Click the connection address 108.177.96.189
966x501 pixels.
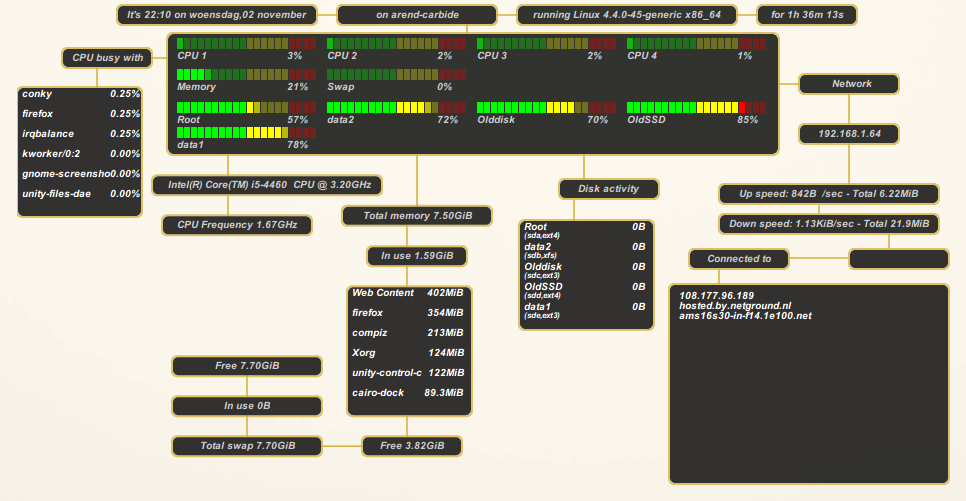pyautogui.click(x=716, y=296)
